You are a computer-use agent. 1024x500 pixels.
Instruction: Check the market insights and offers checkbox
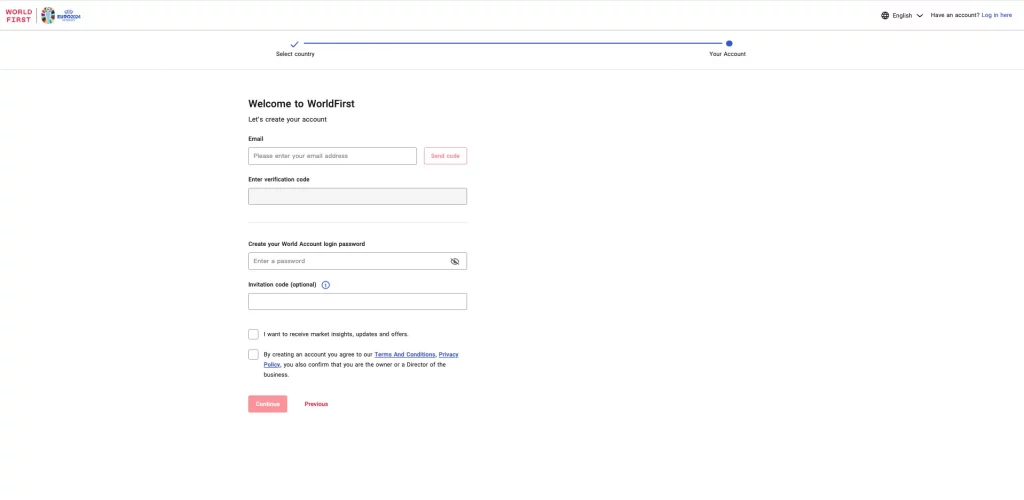pos(253,334)
